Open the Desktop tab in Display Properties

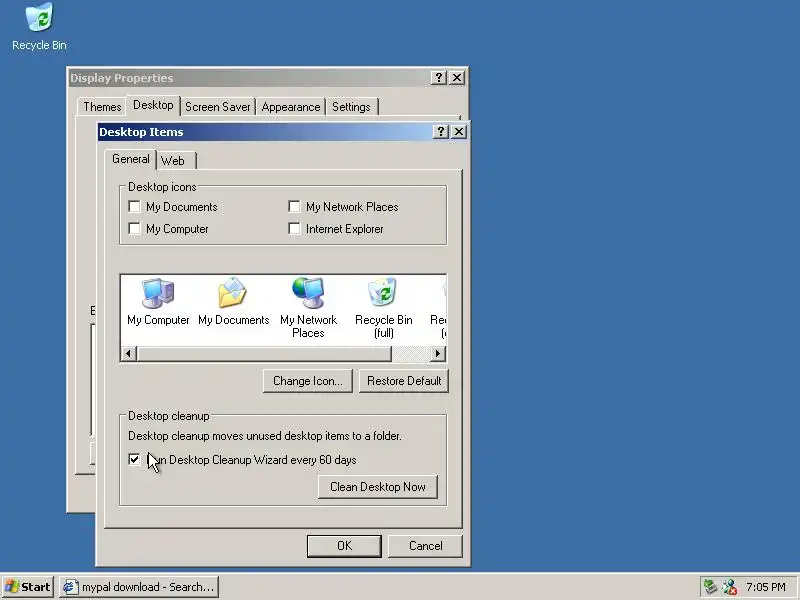click(x=153, y=105)
